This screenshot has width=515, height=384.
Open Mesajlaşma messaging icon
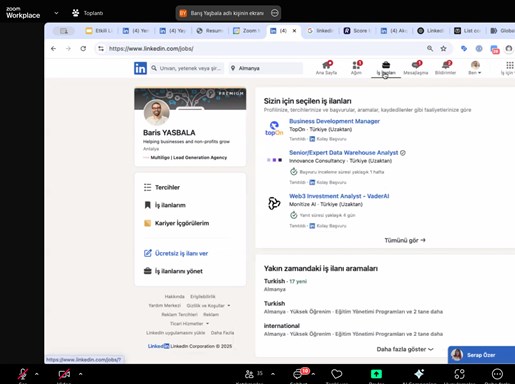(x=416, y=68)
